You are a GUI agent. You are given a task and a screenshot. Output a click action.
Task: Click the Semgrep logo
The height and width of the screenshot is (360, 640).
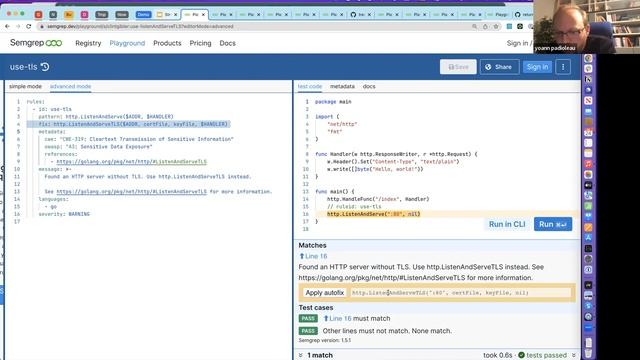pyautogui.click(x=36, y=43)
